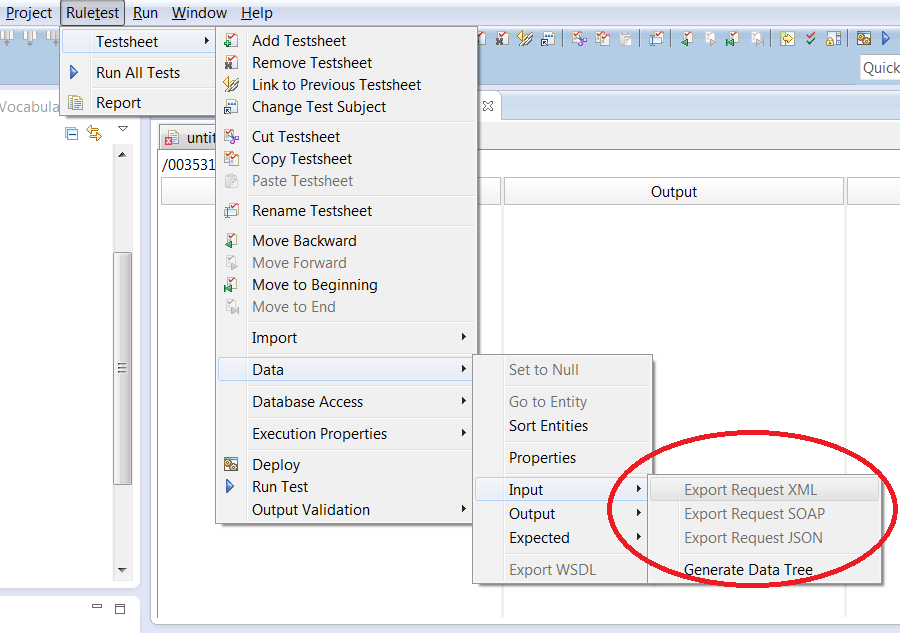
Task: Click the Change Test Subject toolbar icon
Action: tap(548, 39)
